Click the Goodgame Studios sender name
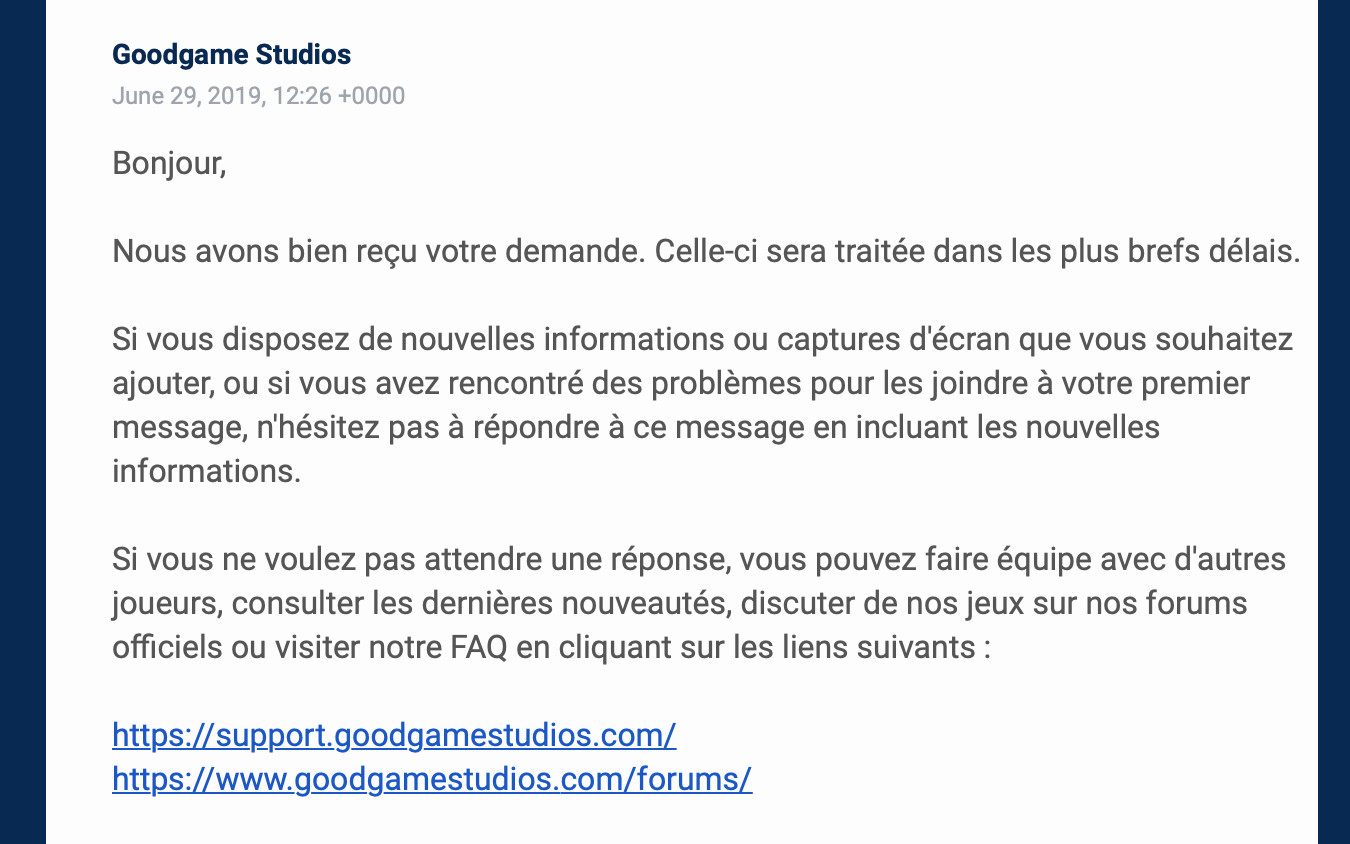This screenshot has height=844, width=1350. click(231, 54)
